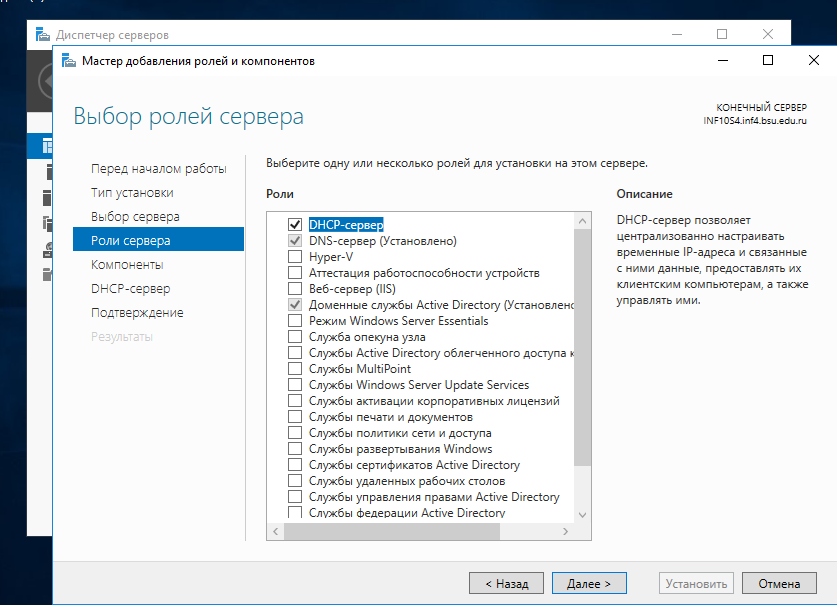Check Службы активации корпоративных лицензий
Screen dimensions: 837x605
coord(295,400)
